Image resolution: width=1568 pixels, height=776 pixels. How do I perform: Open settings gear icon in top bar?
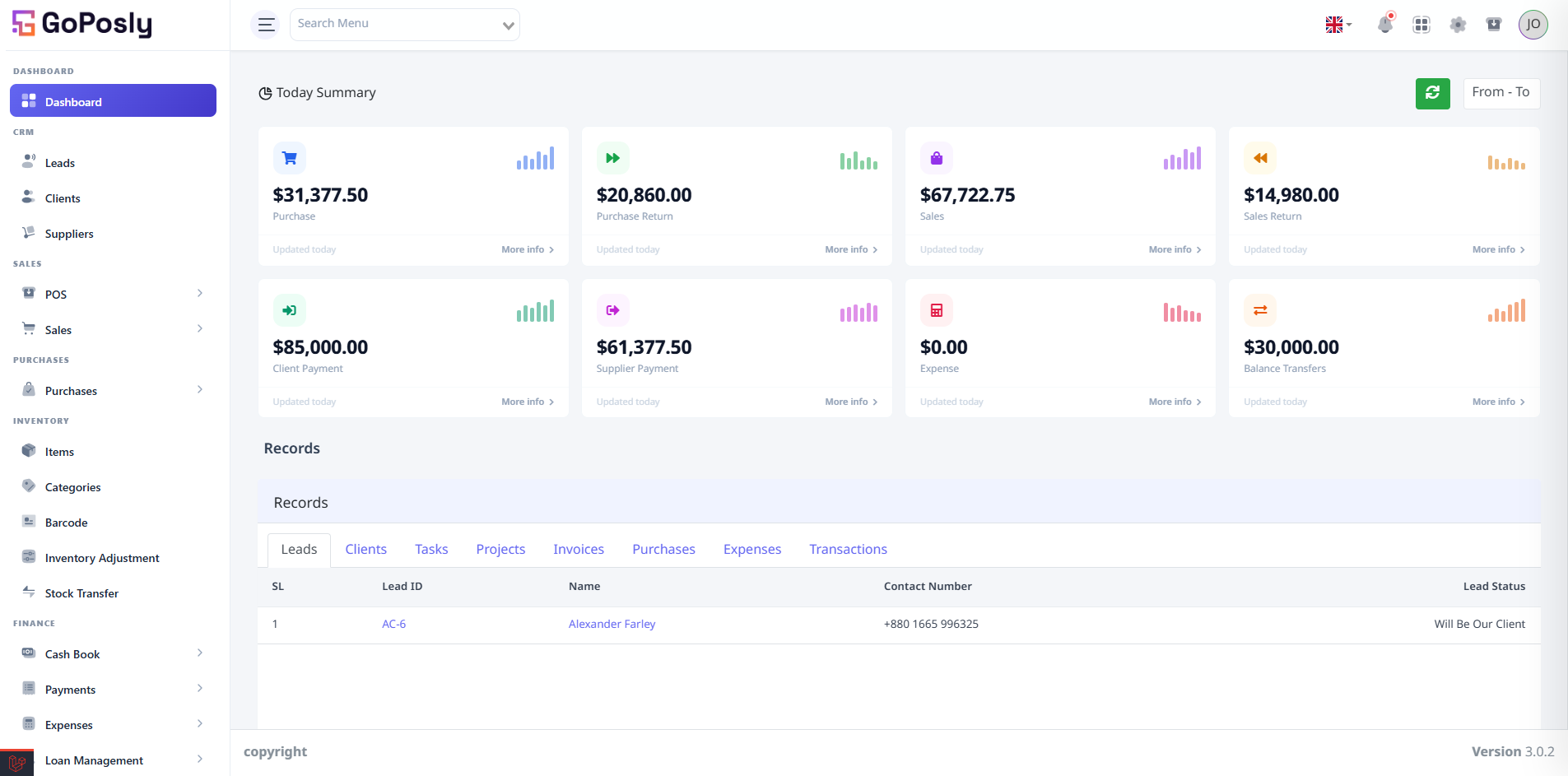click(x=1458, y=25)
